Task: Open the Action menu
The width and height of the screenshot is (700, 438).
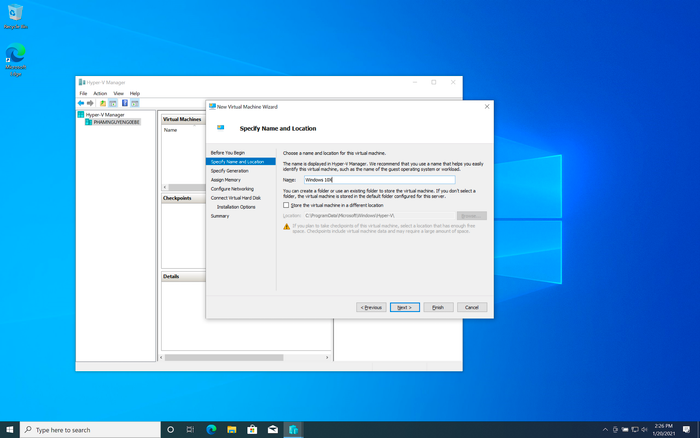Action: tap(100, 93)
